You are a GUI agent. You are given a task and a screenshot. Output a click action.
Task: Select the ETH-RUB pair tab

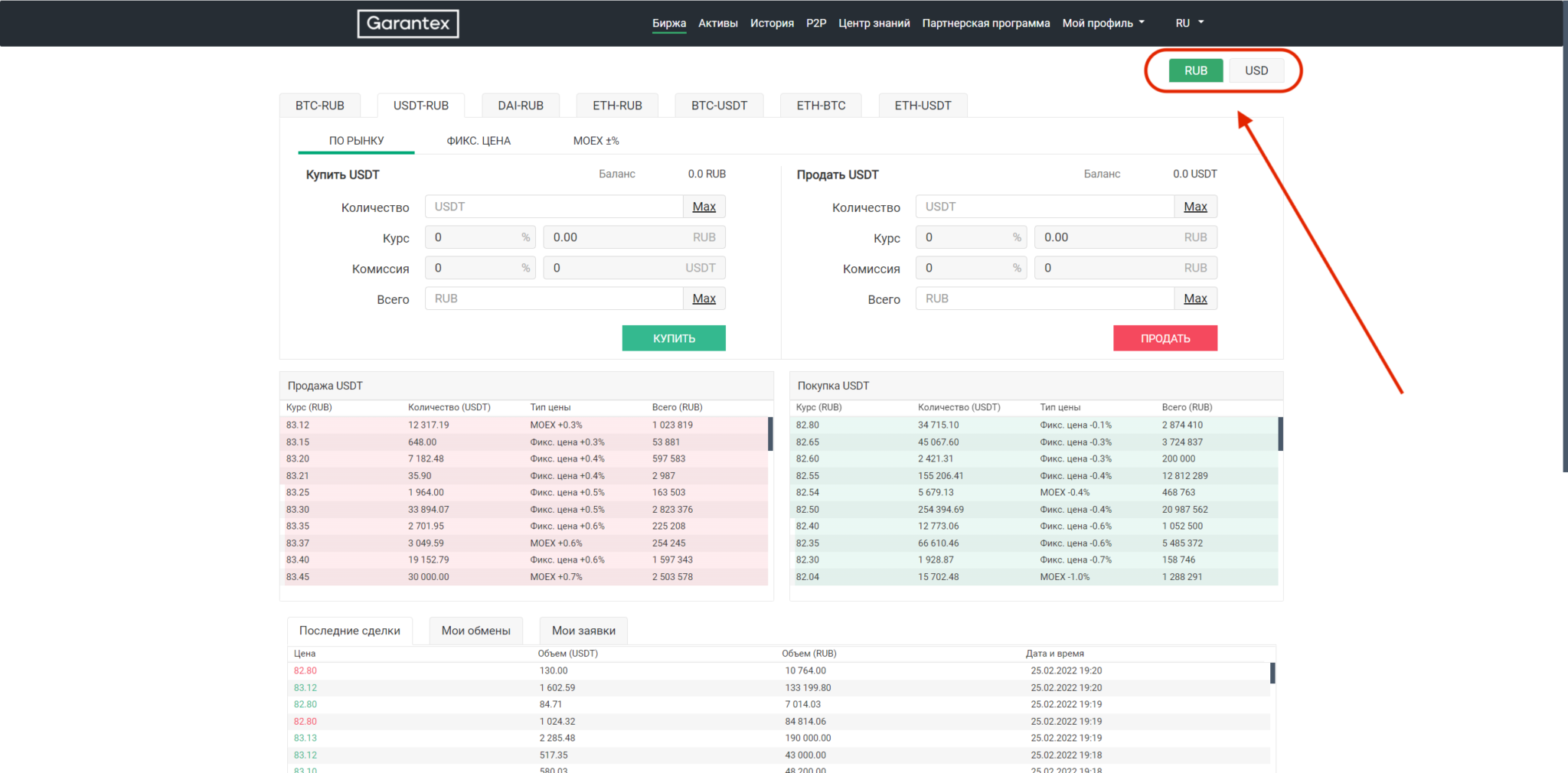[617, 106]
